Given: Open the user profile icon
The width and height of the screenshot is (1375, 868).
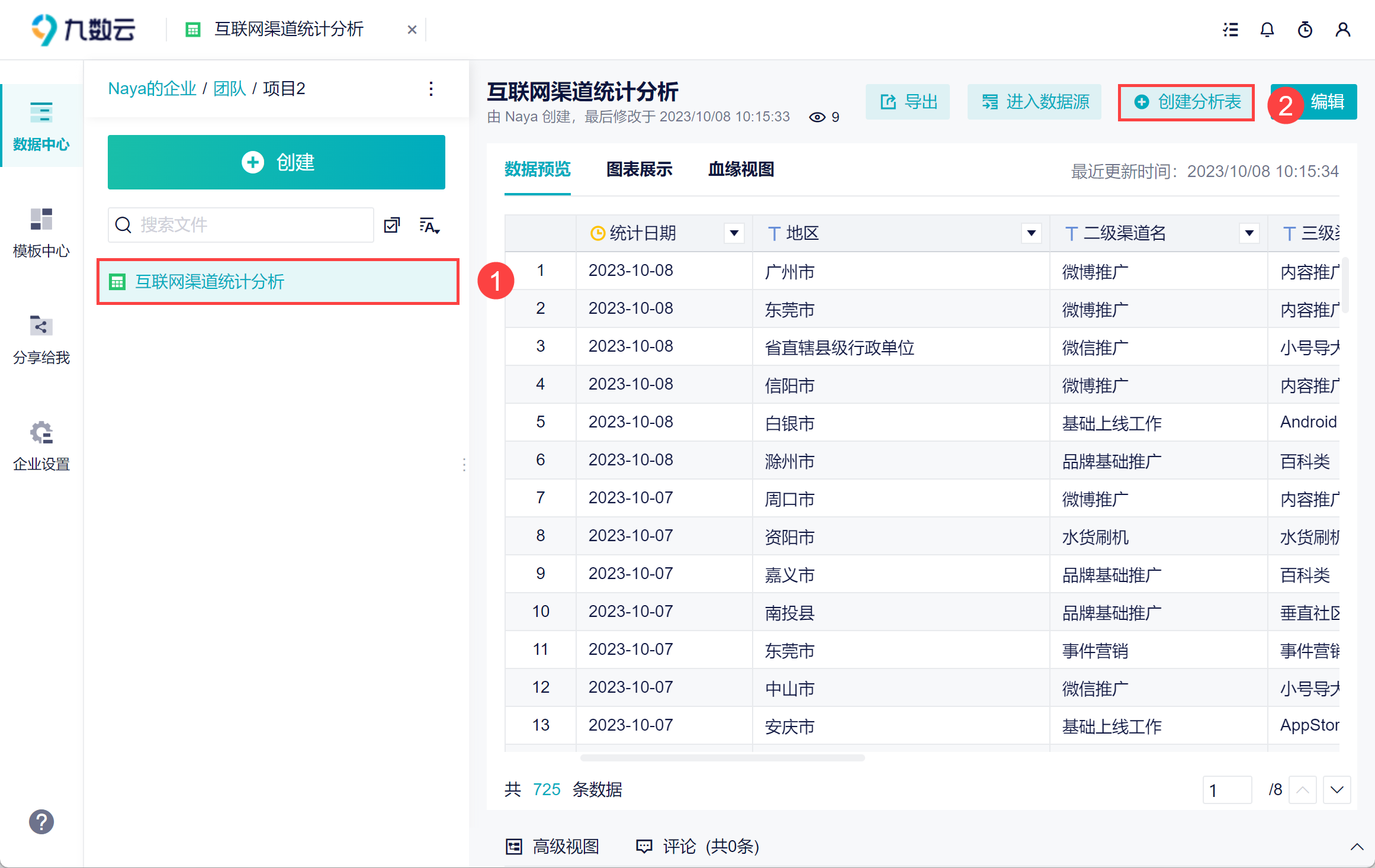Looking at the screenshot, I should (1343, 30).
